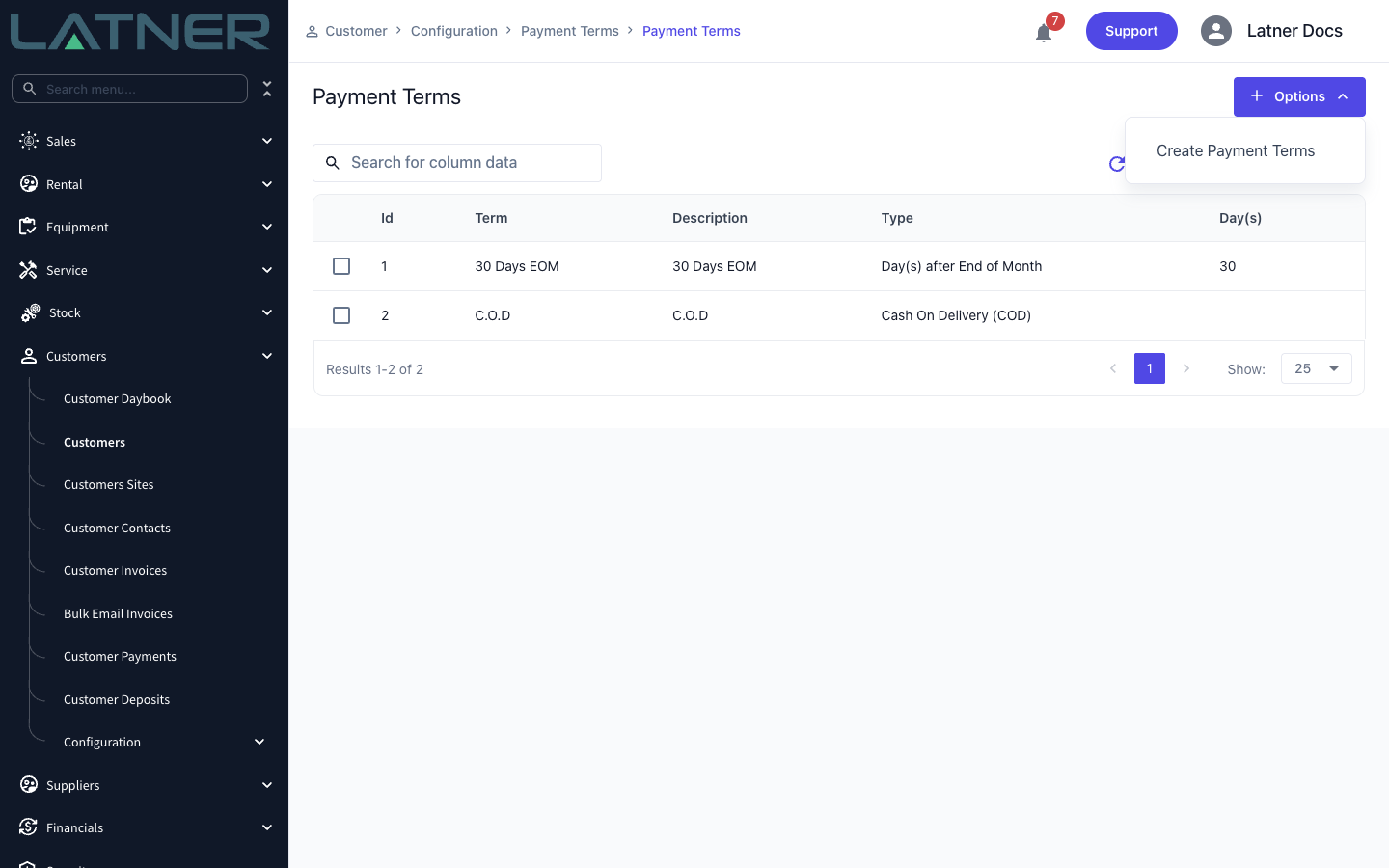The width and height of the screenshot is (1389, 868).
Task: Open Customer Payments in sidebar
Action: 121,656
